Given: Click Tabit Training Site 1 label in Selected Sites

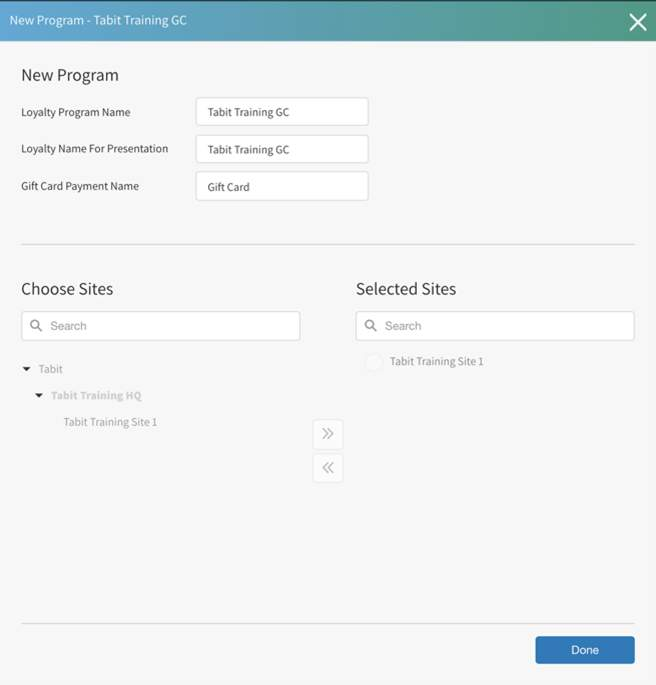Looking at the screenshot, I should pos(437,362).
